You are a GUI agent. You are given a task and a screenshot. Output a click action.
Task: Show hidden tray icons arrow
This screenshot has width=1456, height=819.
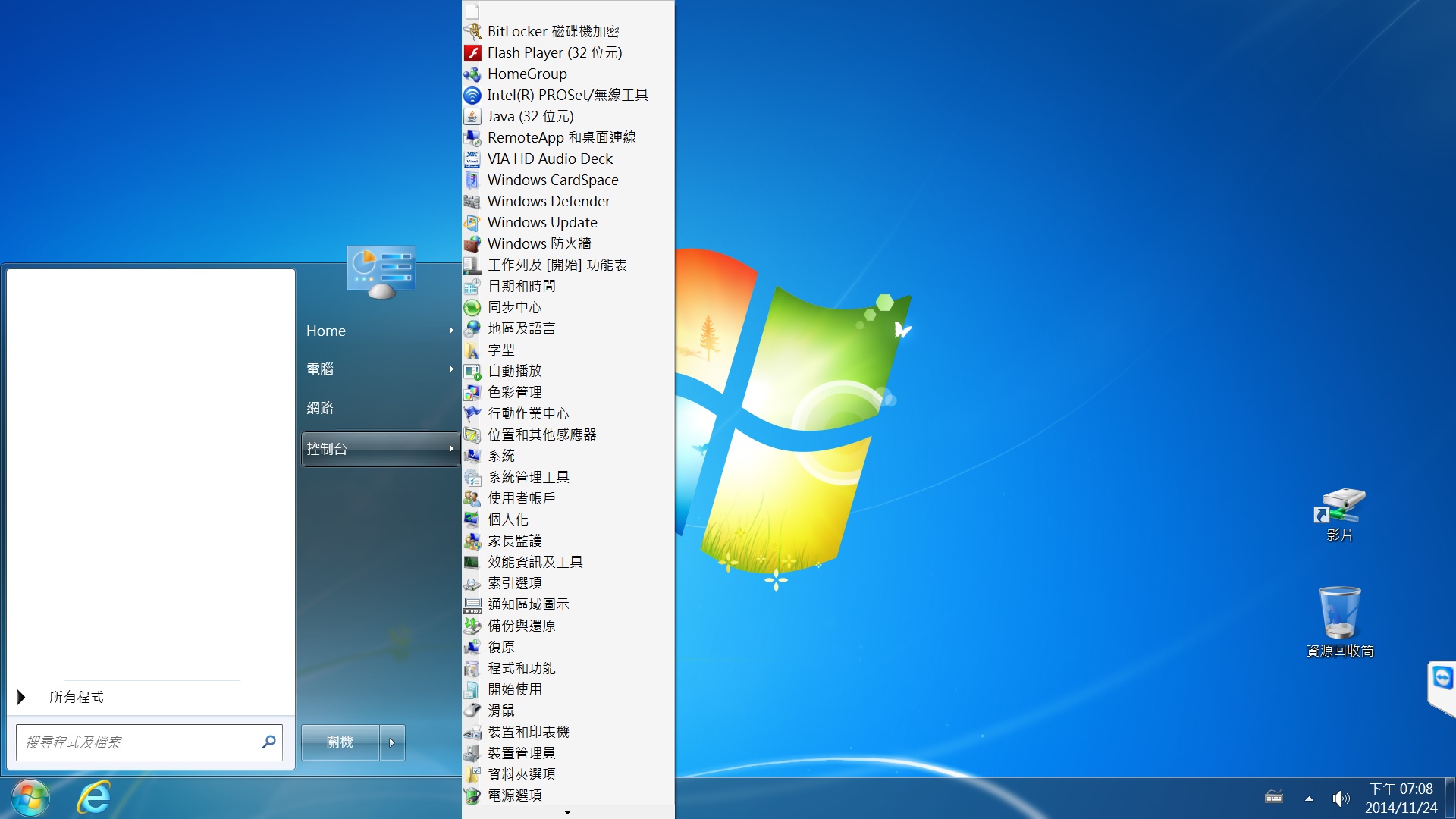pyautogui.click(x=1309, y=799)
